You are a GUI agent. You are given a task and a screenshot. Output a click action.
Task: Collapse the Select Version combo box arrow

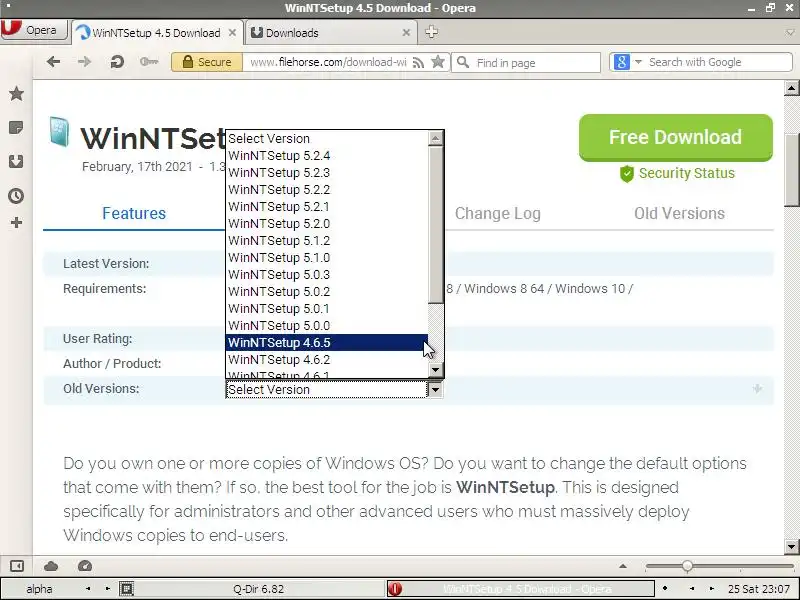coord(435,390)
